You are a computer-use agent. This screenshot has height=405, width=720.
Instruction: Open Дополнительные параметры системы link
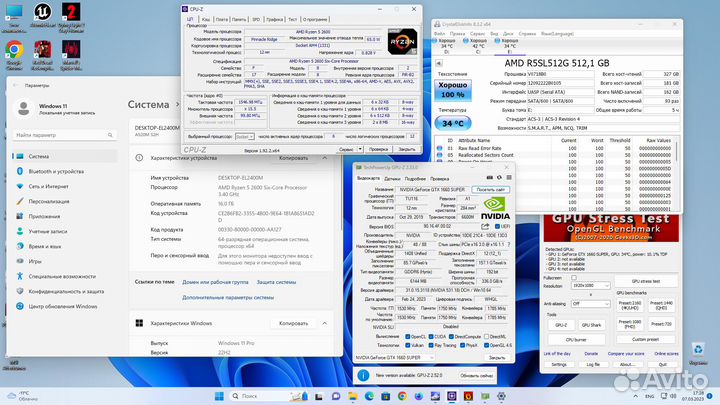[228, 298]
